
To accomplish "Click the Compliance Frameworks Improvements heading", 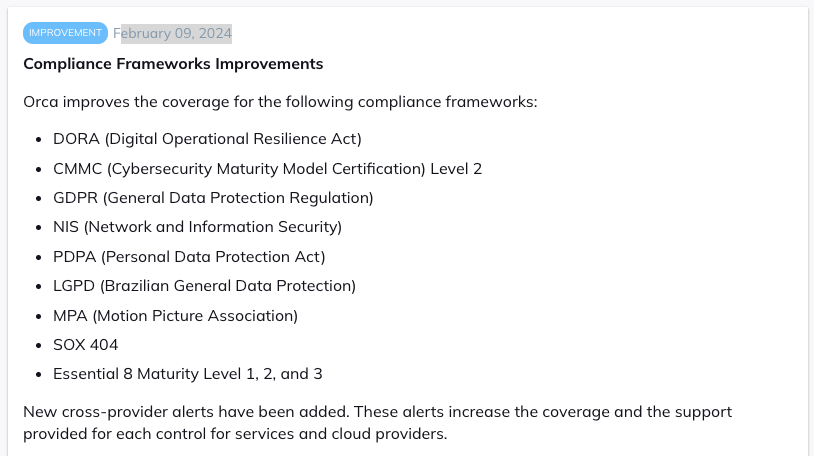I will pos(173,64).
